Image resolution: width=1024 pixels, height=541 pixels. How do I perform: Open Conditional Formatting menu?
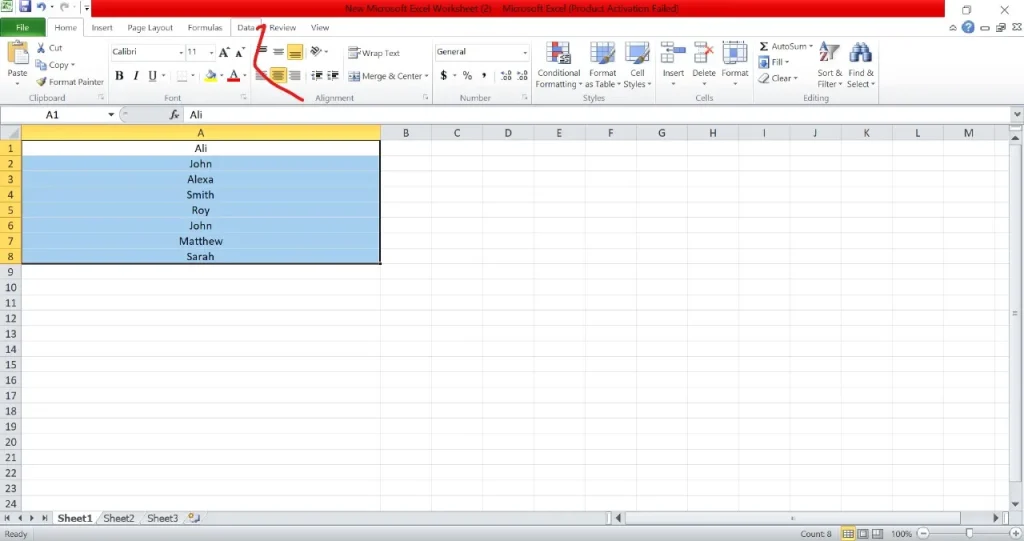pos(558,65)
